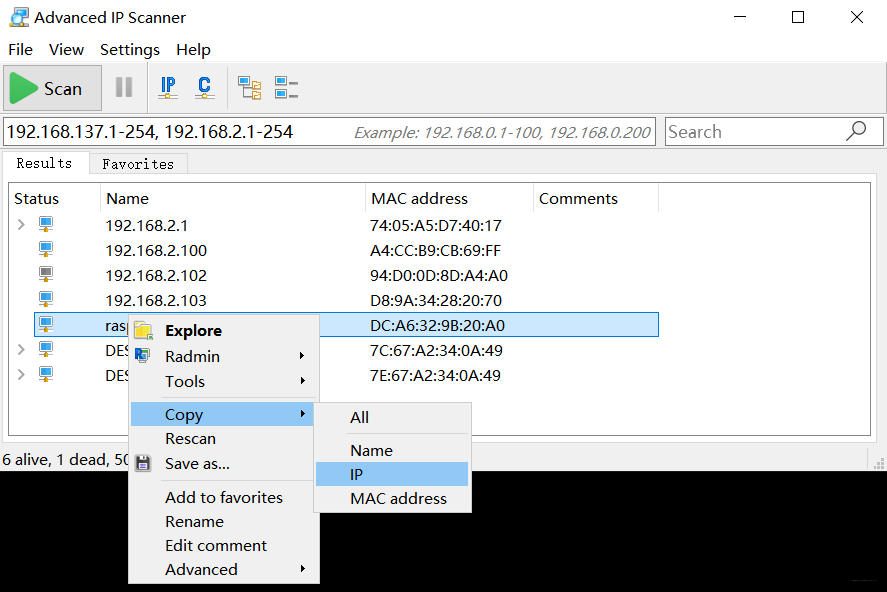This screenshot has width=887, height=592.
Task: Click the floppy disk Save as icon
Action: [x=143, y=463]
